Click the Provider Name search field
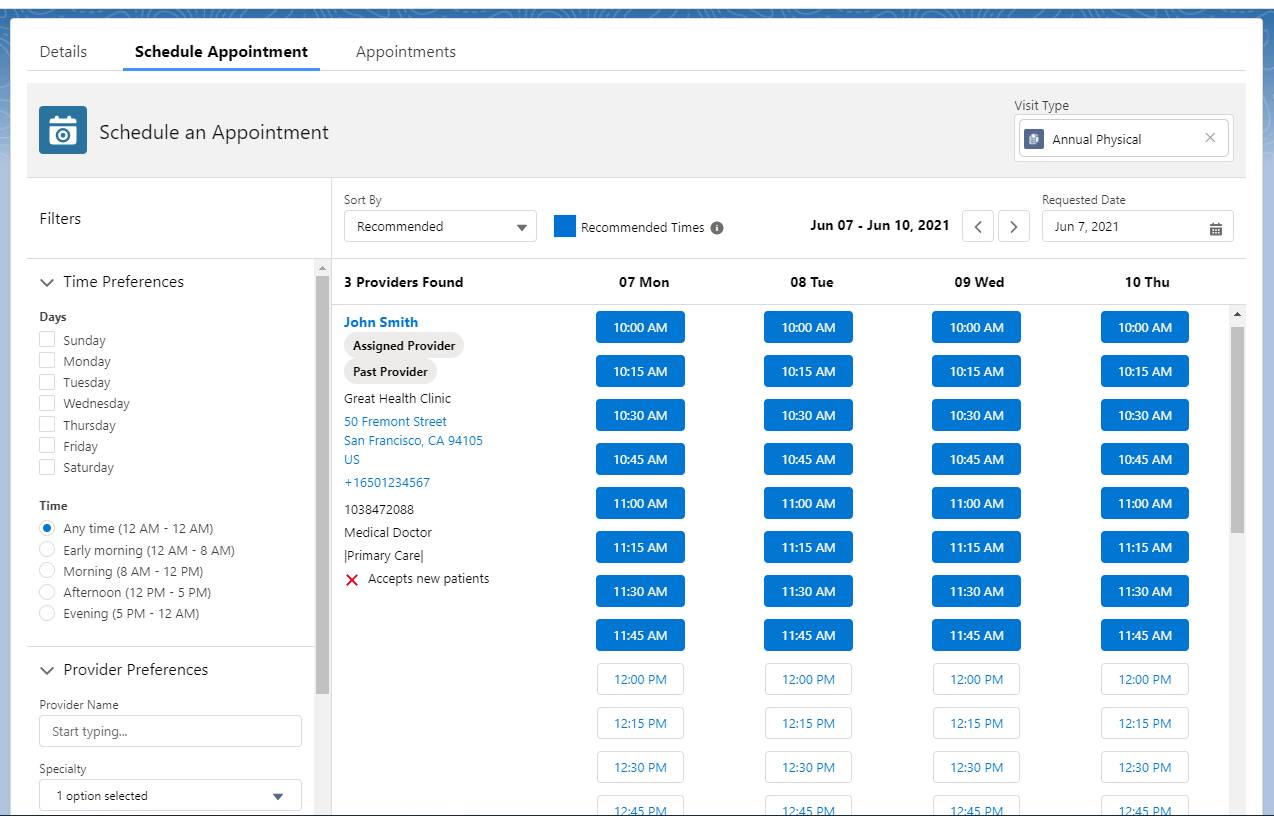This screenshot has height=816, width=1274. pyautogui.click(x=170, y=731)
